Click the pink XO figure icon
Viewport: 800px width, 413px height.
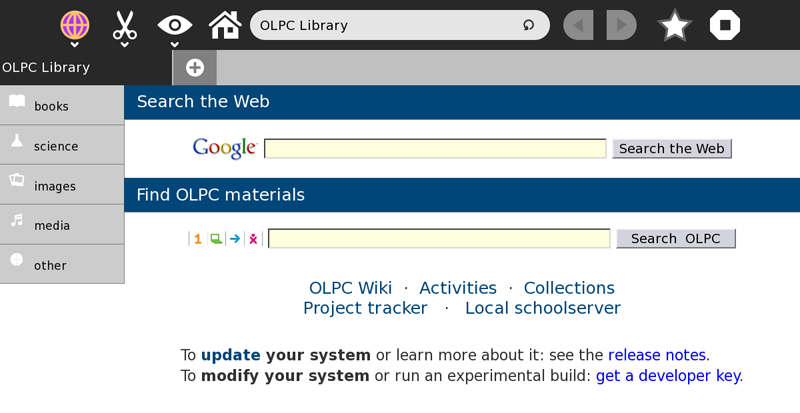[x=254, y=239]
